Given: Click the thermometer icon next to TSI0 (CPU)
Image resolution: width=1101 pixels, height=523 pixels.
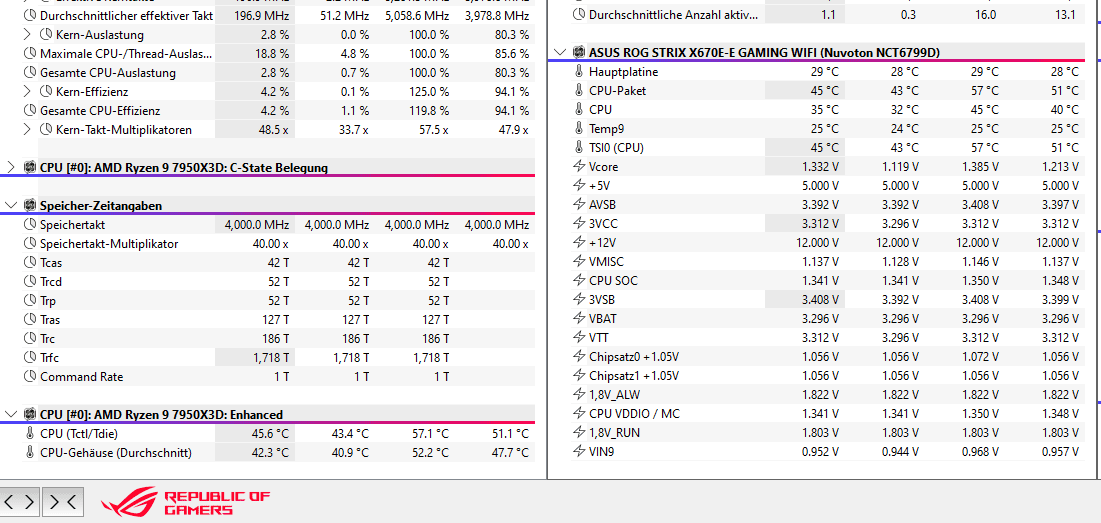Looking at the screenshot, I should pyautogui.click(x=579, y=147).
